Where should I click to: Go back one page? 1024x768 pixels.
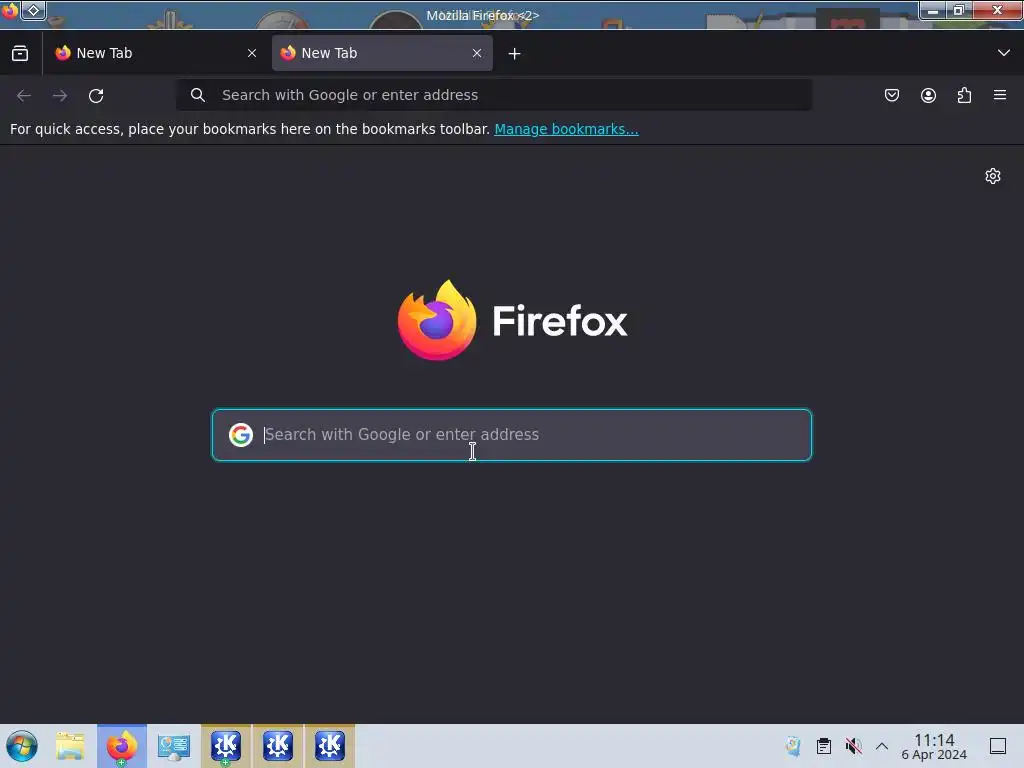(x=24, y=95)
